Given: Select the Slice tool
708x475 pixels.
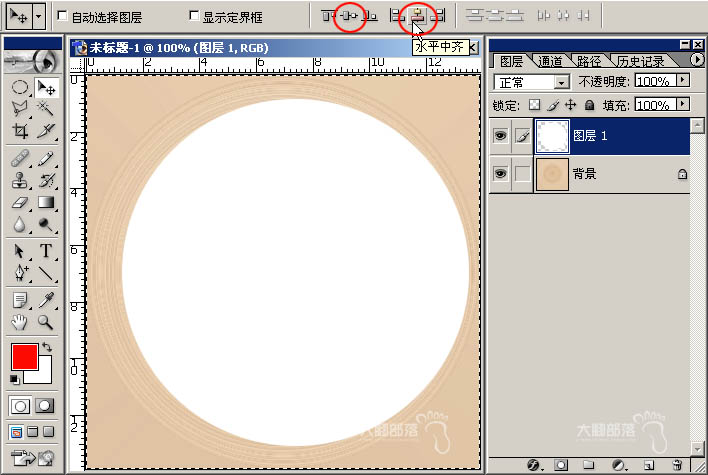Looking at the screenshot, I should tap(46, 131).
